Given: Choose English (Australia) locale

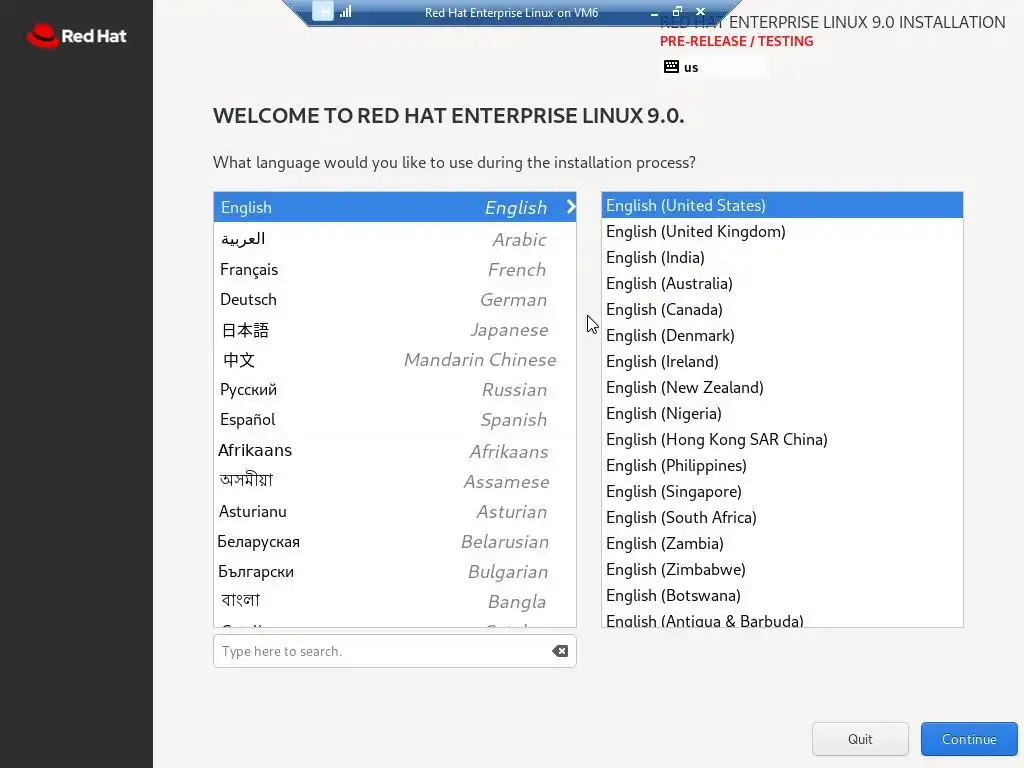Looking at the screenshot, I should pyautogui.click(x=782, y=283).
